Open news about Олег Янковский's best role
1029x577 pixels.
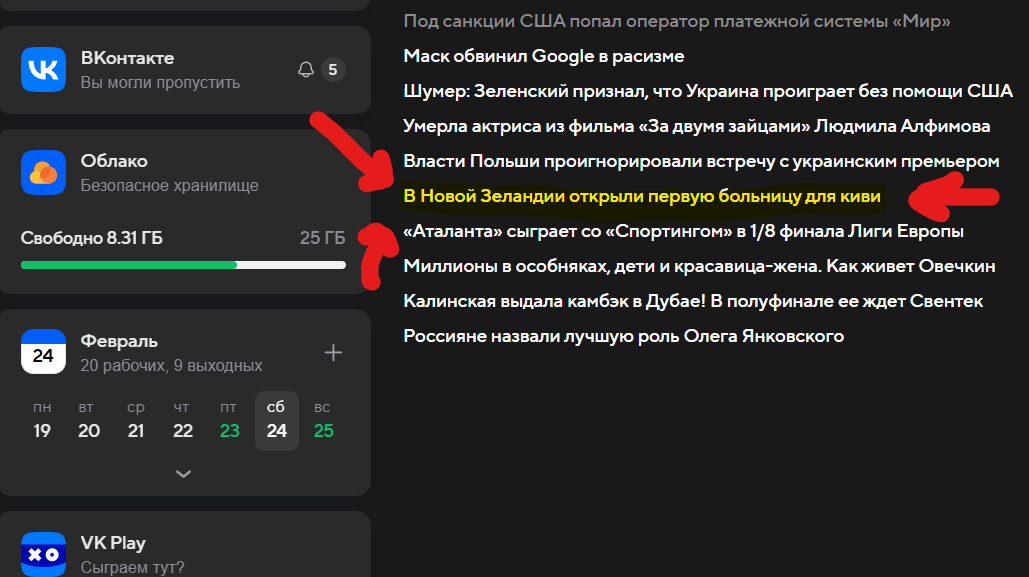click(x=623, y=336)
